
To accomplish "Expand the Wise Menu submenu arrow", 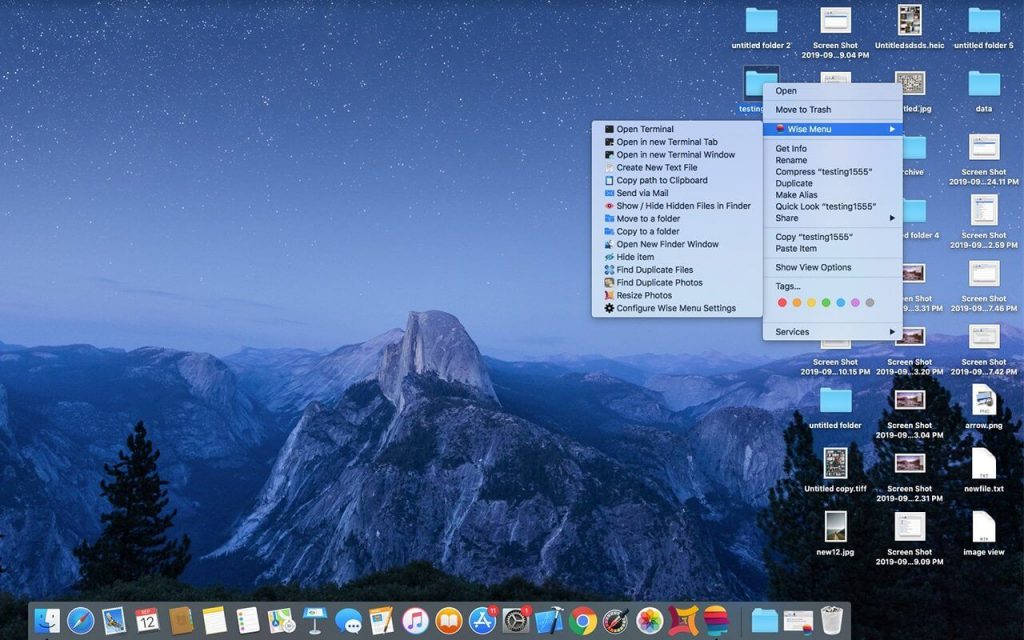I will click(892, 129).
